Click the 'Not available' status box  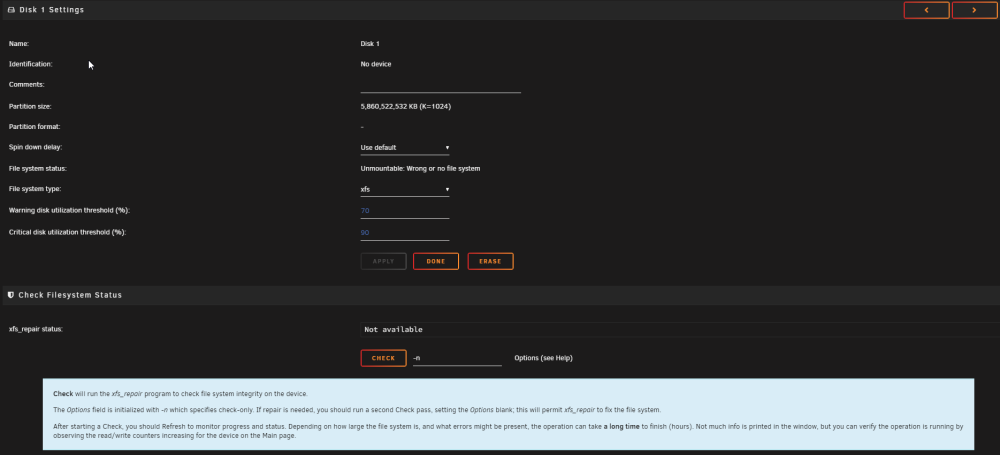click(x=680, y=330)
